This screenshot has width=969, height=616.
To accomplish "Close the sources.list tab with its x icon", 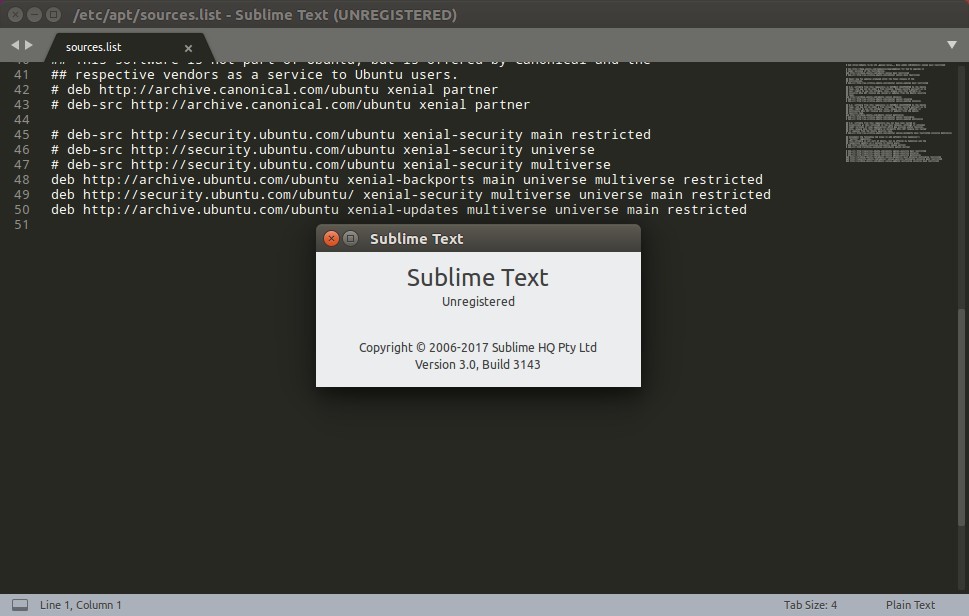I will (x=188, y=47).
